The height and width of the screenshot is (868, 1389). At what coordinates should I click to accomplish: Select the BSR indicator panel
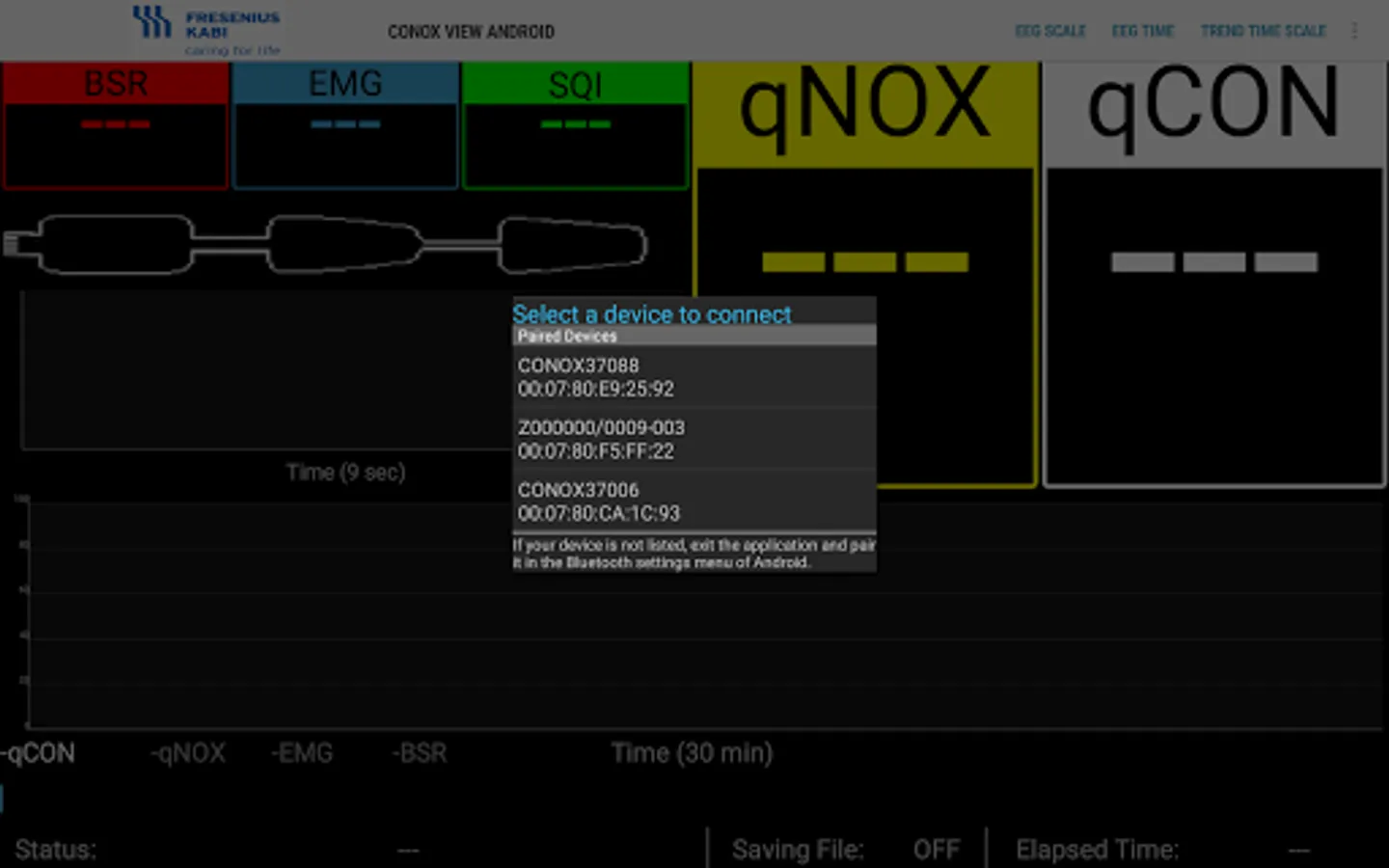click(116, 125)
